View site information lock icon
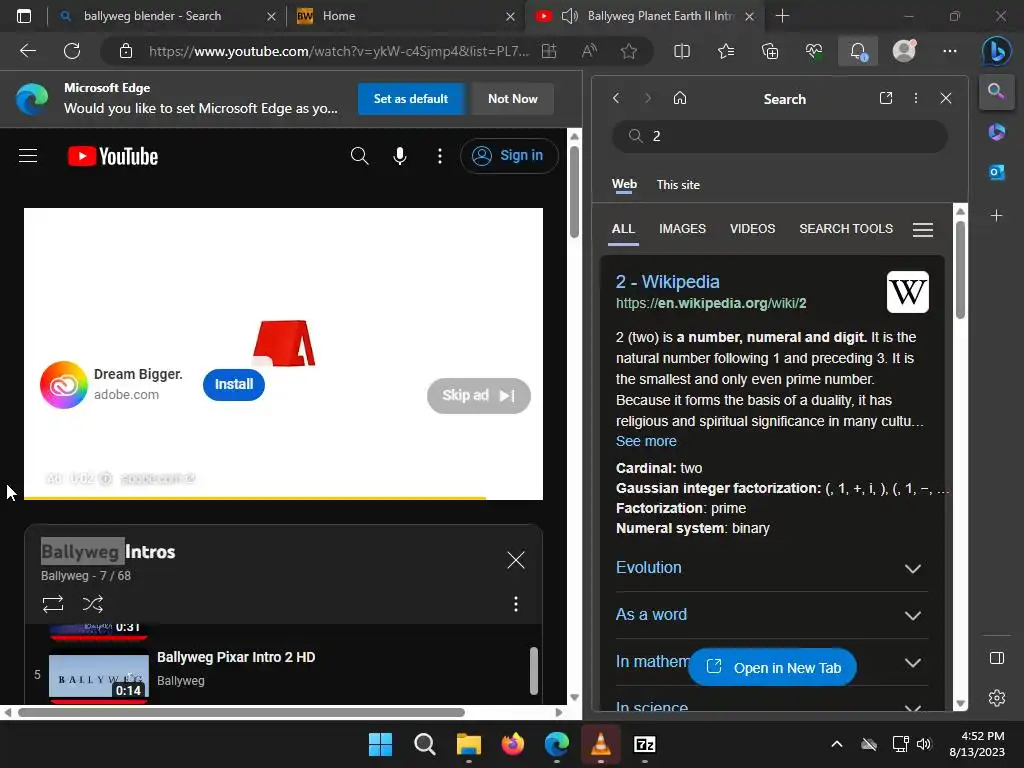This screenshot has width=1024, height=768. point(126,51)
